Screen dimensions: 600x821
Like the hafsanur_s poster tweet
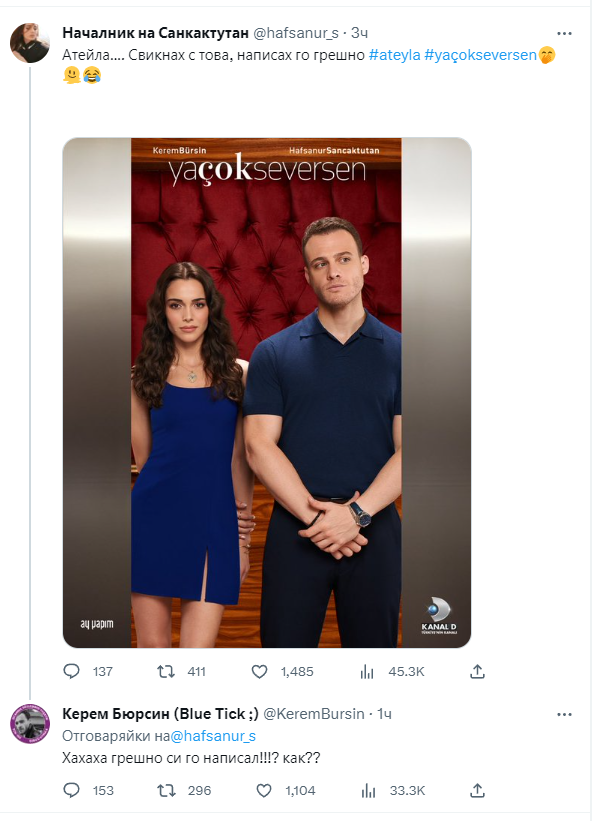coord(260,671)
